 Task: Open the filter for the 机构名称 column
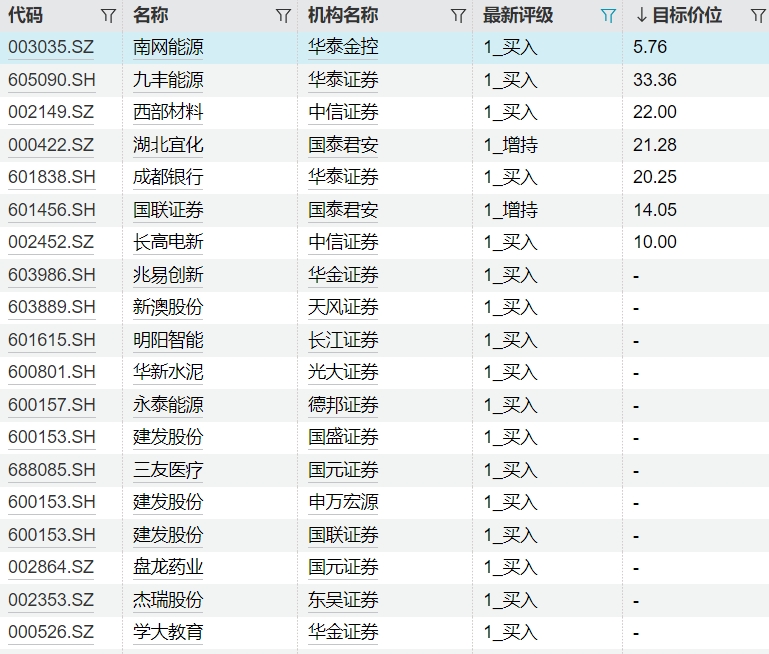458,16
